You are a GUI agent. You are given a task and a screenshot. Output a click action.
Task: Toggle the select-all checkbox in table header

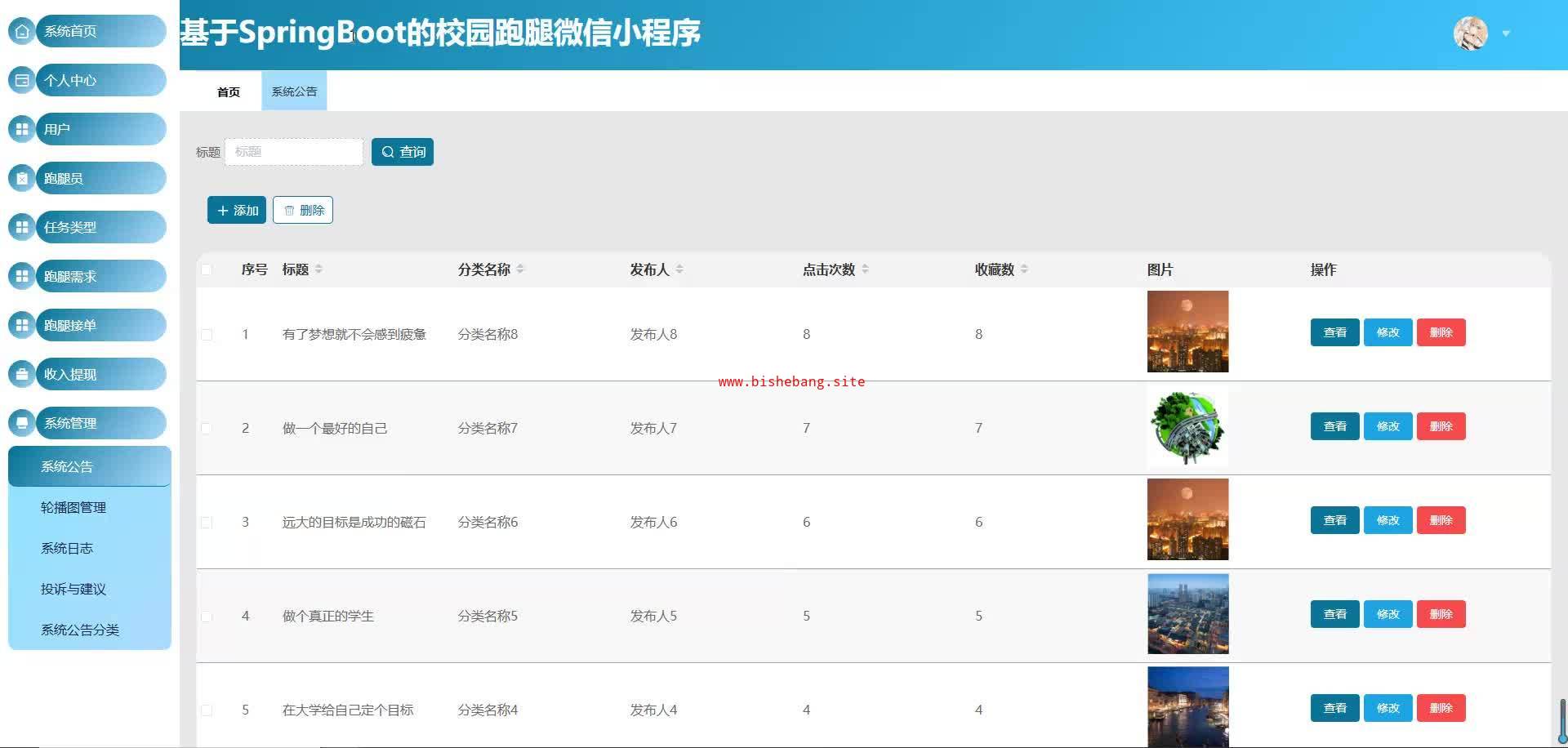point(207,269)
